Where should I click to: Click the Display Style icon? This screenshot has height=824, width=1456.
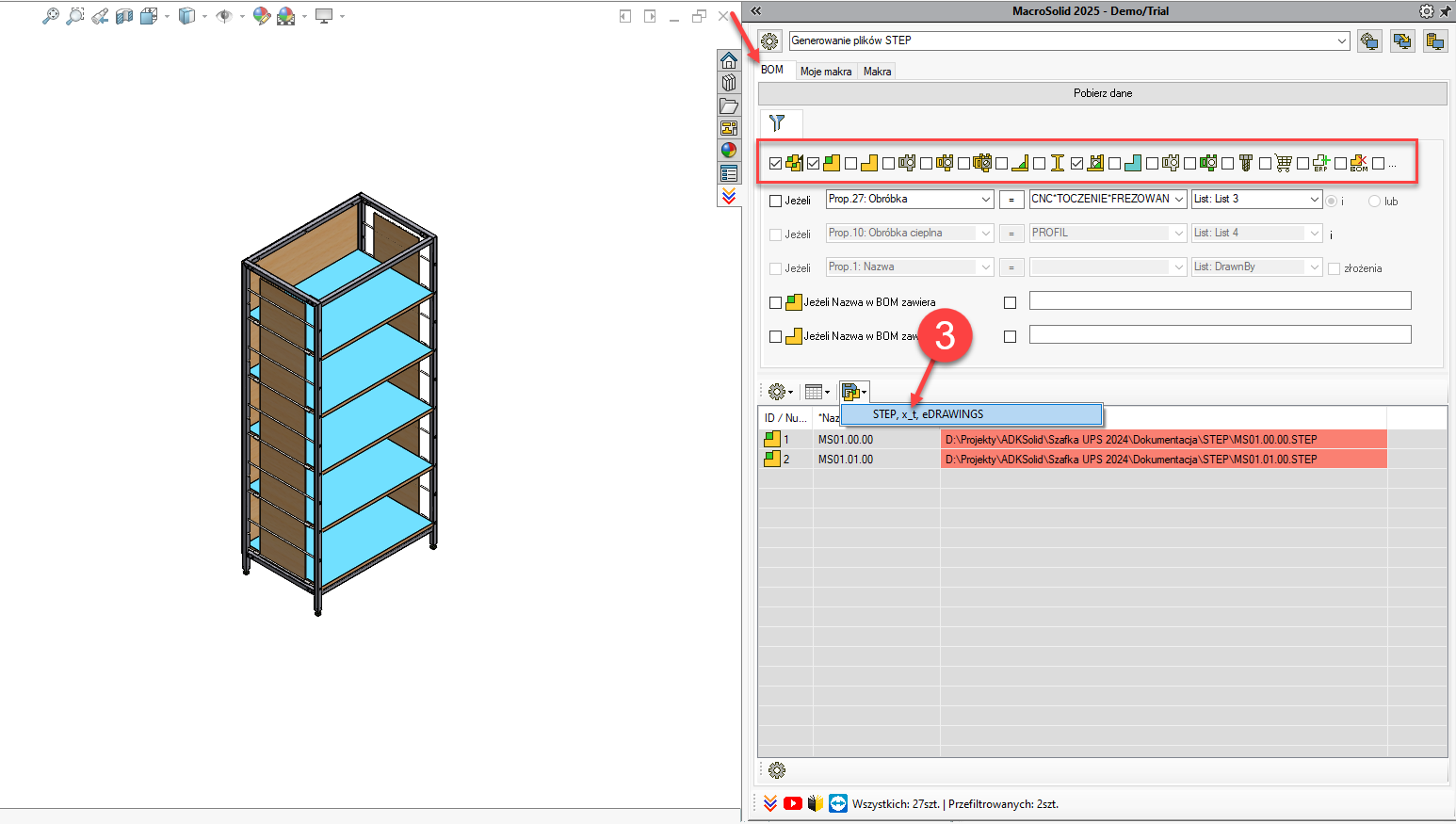(186, 16)
